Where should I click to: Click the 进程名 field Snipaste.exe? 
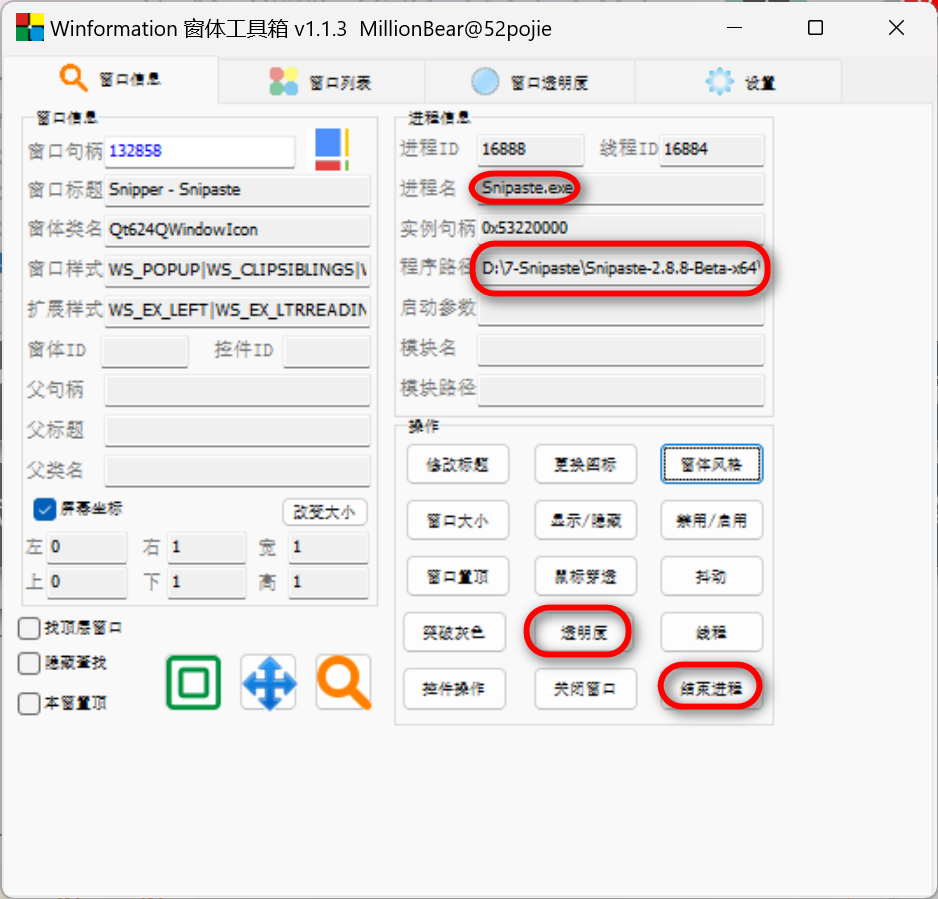(x=620, y=189)
